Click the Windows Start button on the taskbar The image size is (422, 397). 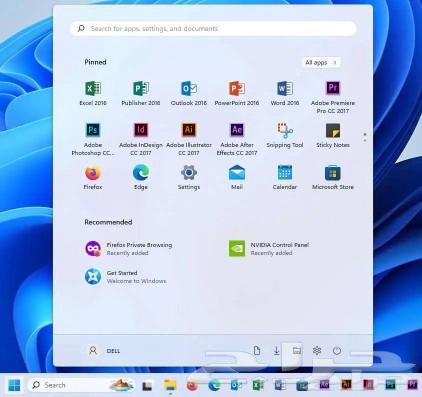[x=14, y=385]
